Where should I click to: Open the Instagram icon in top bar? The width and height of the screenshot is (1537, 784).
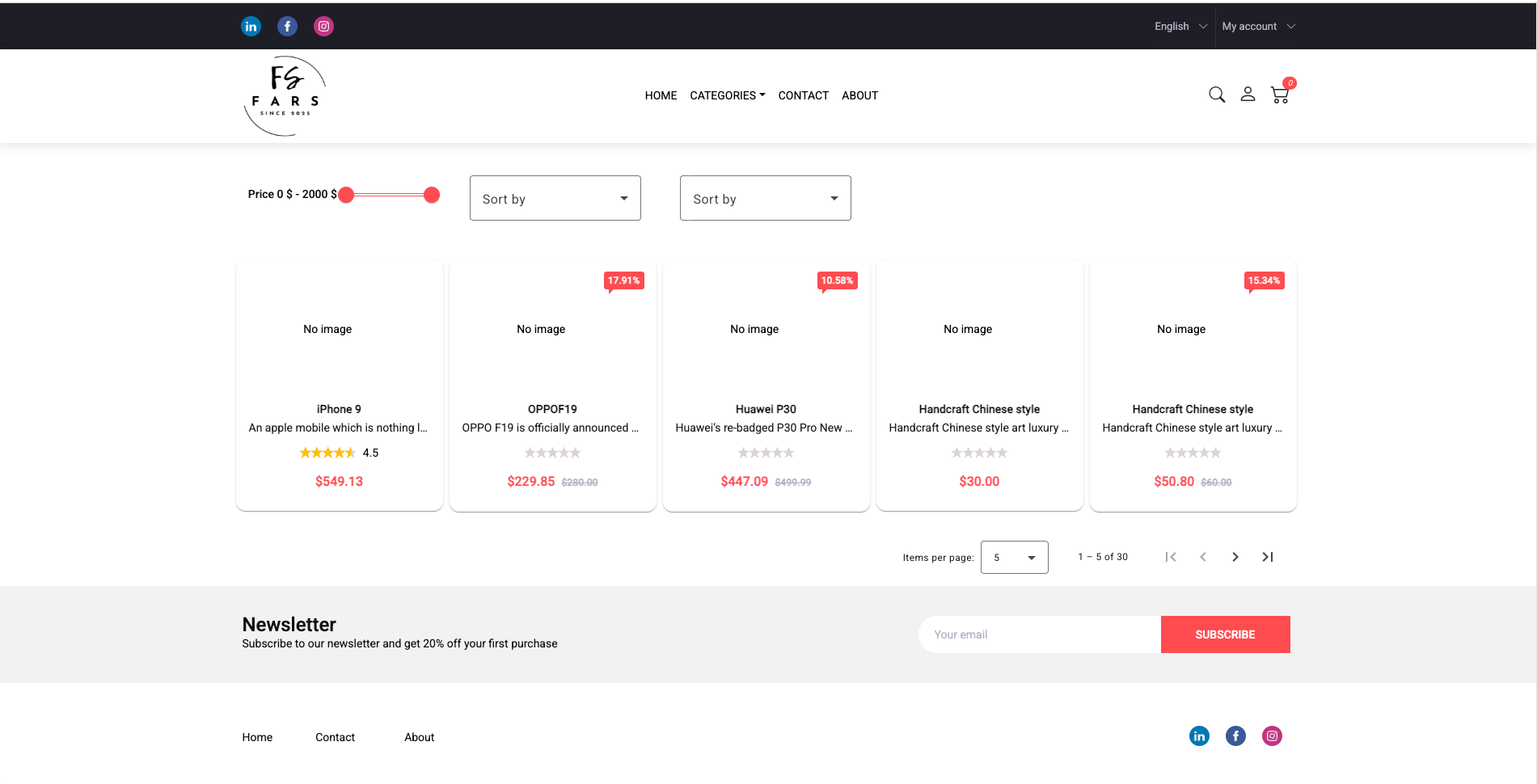tap(323, 27)
